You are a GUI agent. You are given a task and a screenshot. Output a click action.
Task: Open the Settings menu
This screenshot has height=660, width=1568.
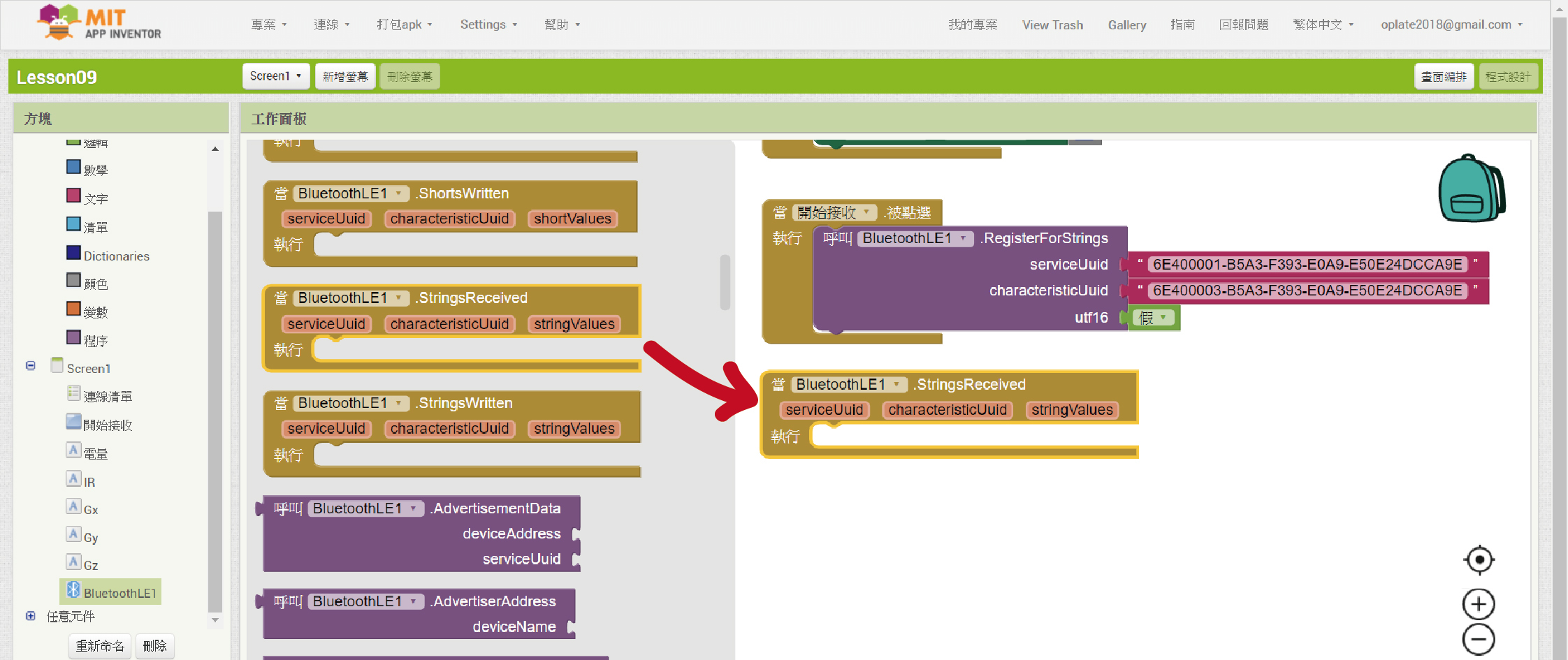(x=488, y=24)
